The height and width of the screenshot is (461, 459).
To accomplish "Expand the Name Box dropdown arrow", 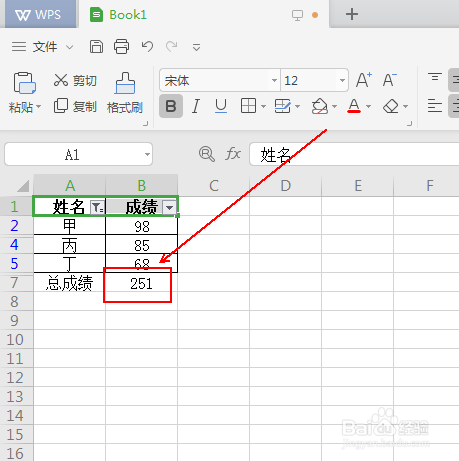I will tap(147, 155).
